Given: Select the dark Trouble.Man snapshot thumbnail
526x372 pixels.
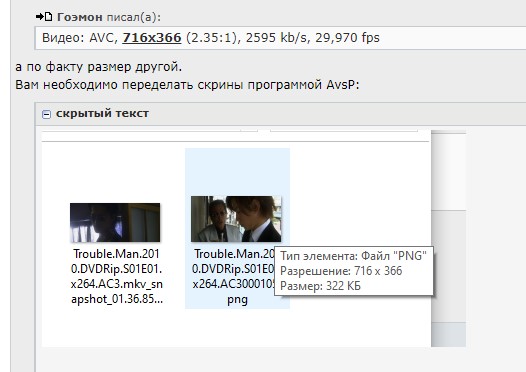Looking at the screenshot, I should tap(115, 222).
